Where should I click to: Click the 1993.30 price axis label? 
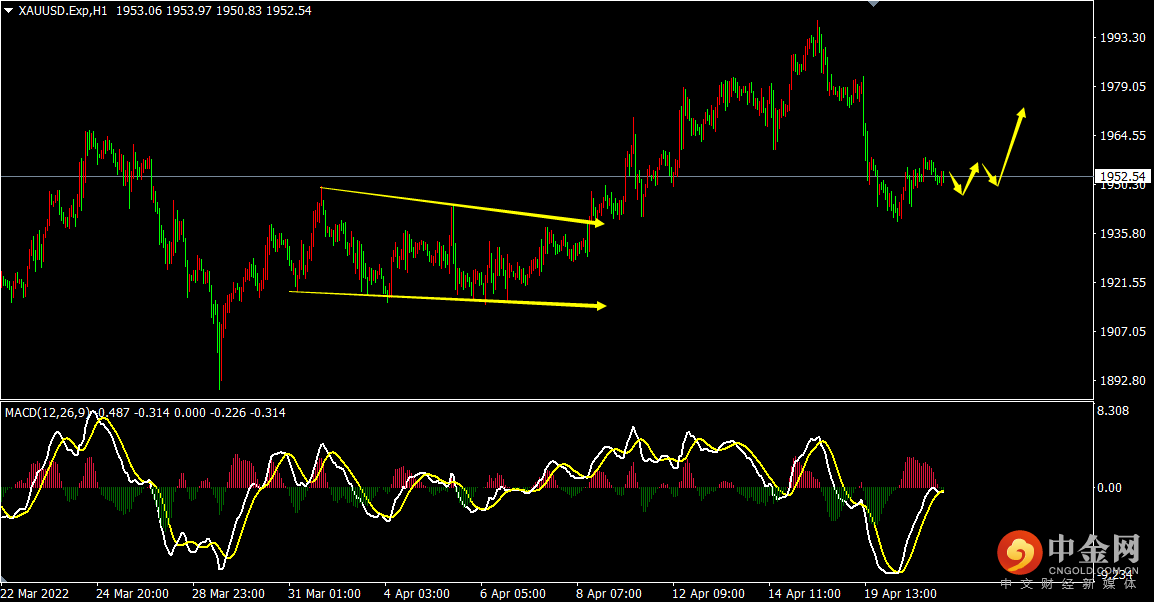pos(1122,38)
